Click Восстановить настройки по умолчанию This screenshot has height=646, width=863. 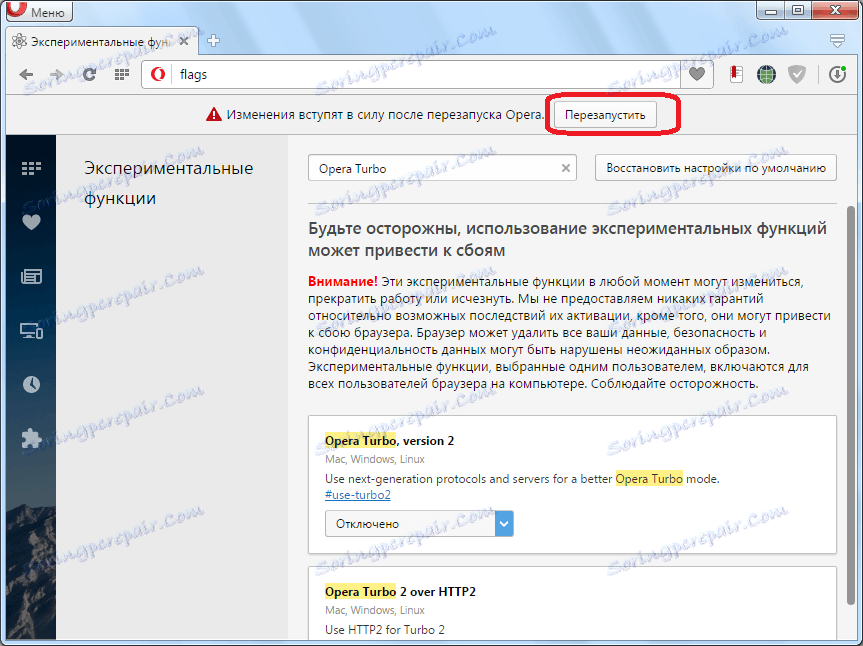point(715,168)
